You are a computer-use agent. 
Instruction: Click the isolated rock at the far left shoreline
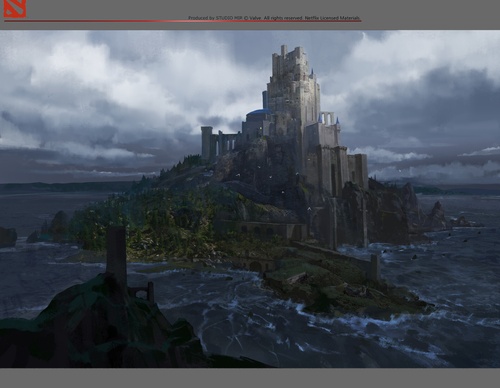coord(8,237)
